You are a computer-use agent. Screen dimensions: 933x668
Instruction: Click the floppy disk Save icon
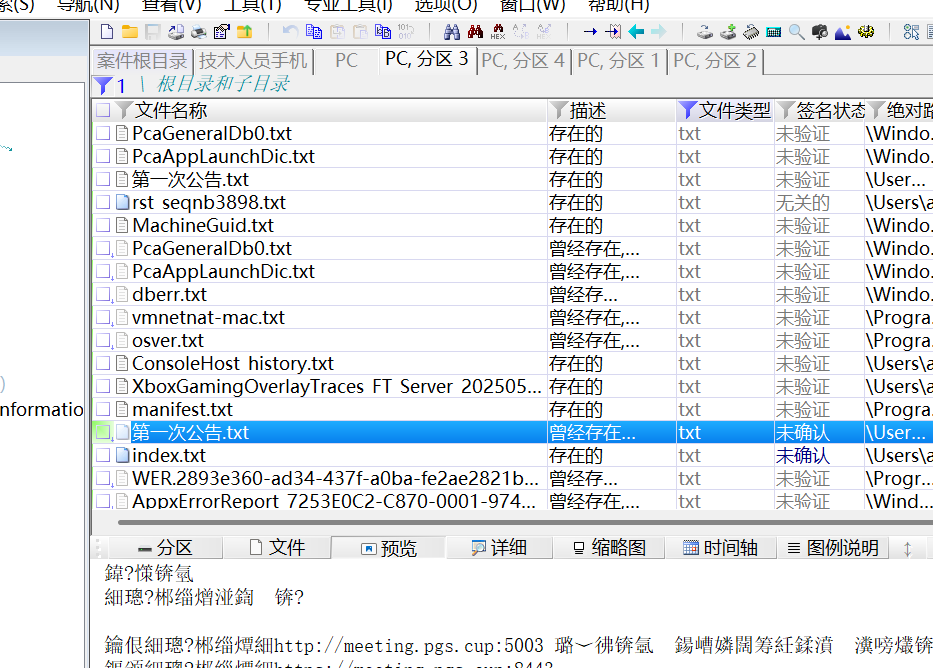[153, 32]
